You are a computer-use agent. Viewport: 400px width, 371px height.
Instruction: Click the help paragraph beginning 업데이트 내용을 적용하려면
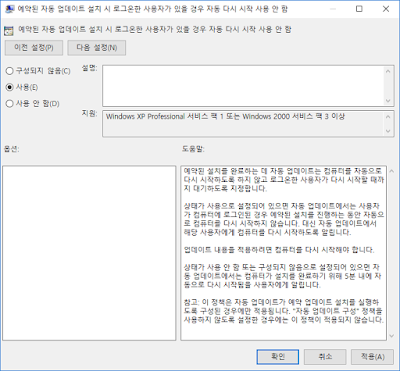point(279,250)
